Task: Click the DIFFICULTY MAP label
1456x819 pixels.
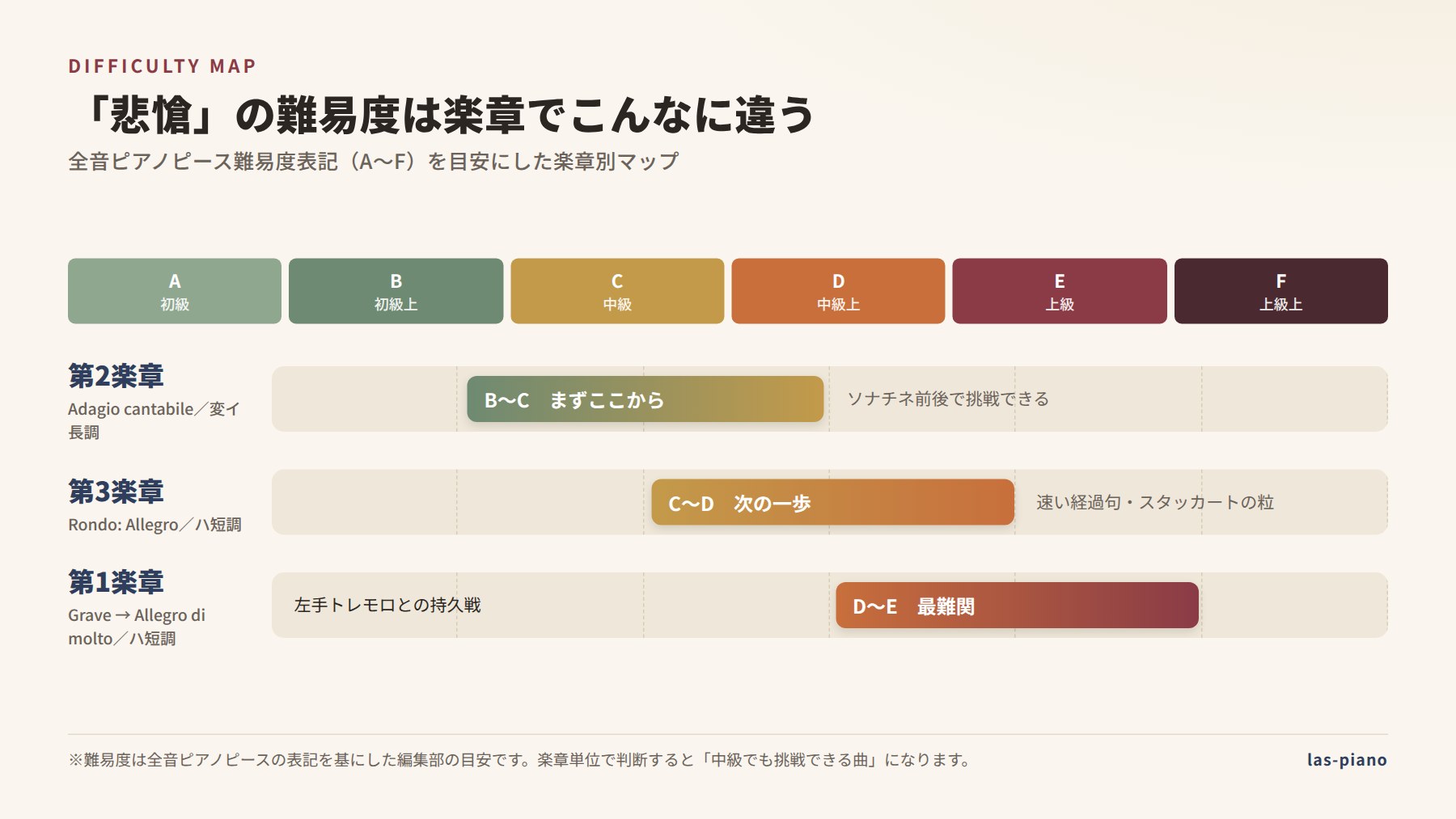Action: pyautogui.click(x=163, y=66)
